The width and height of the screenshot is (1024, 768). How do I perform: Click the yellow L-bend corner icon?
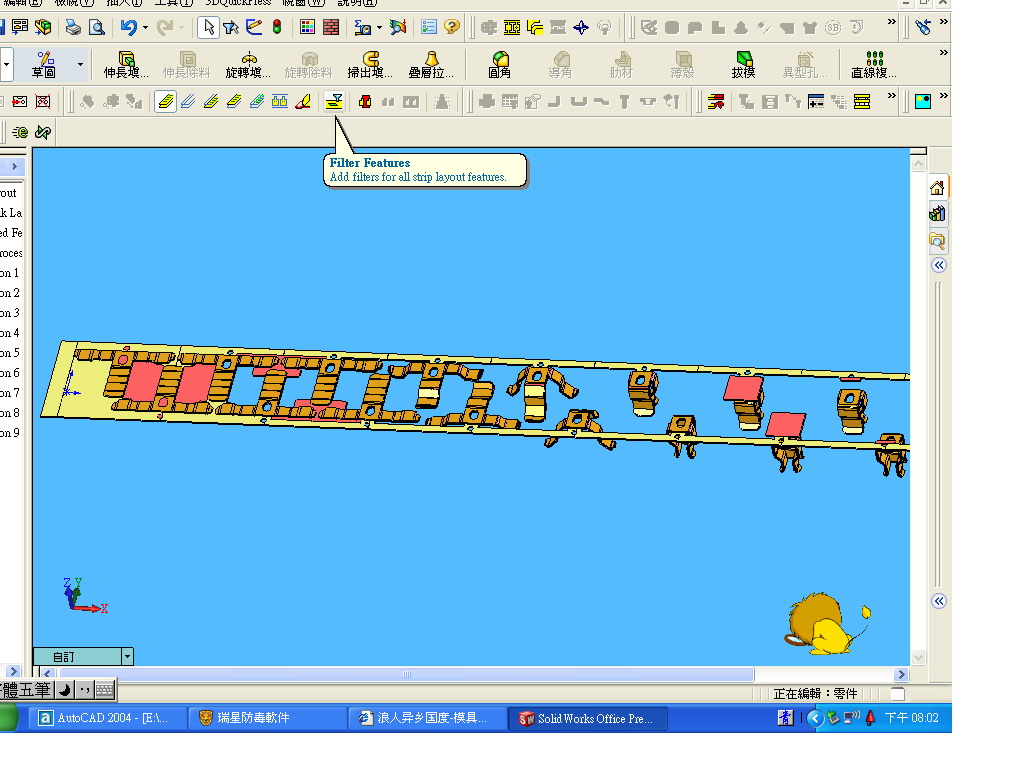point(535,27)
